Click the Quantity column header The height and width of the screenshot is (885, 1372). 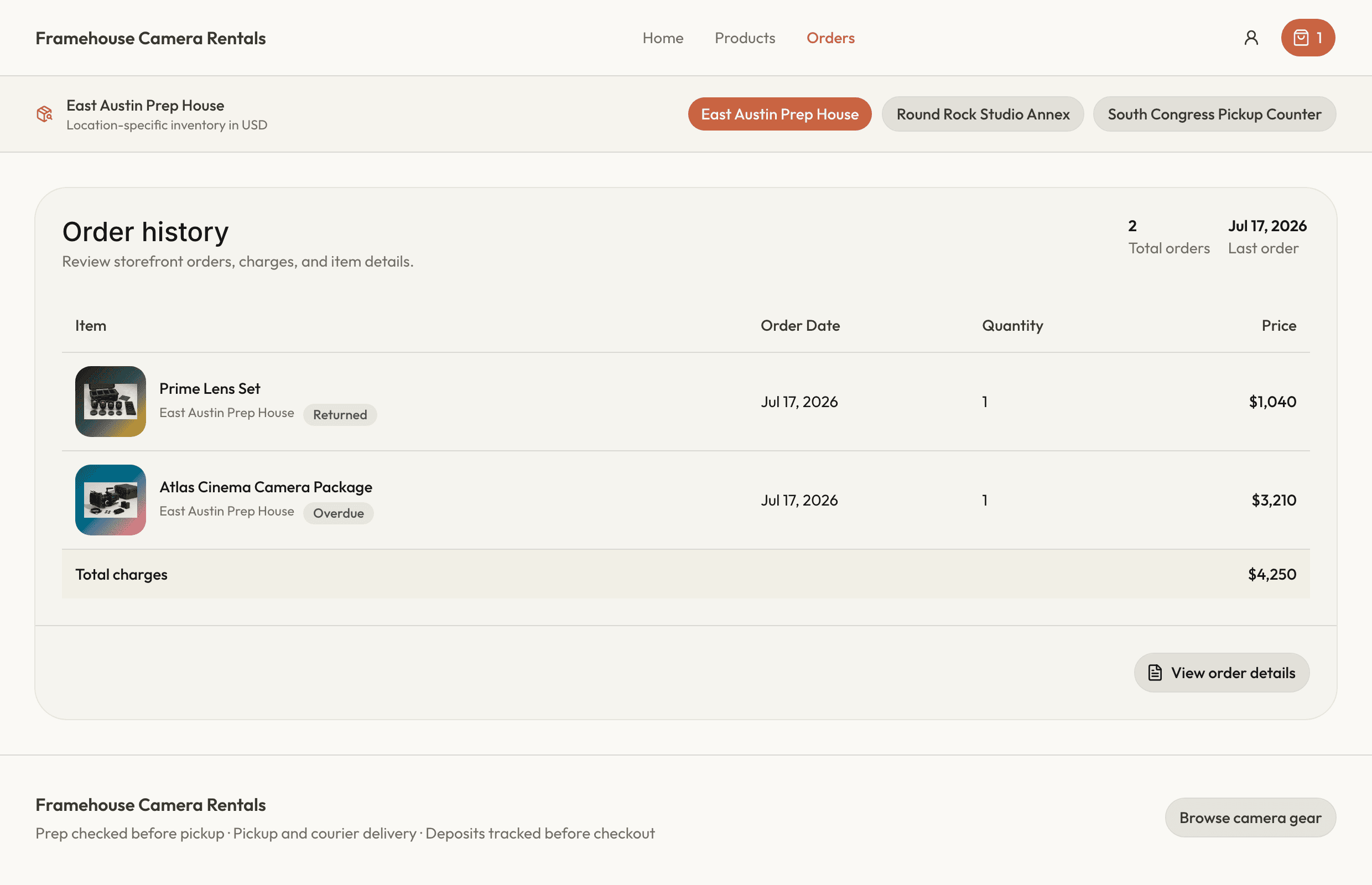click(1012, 325)
